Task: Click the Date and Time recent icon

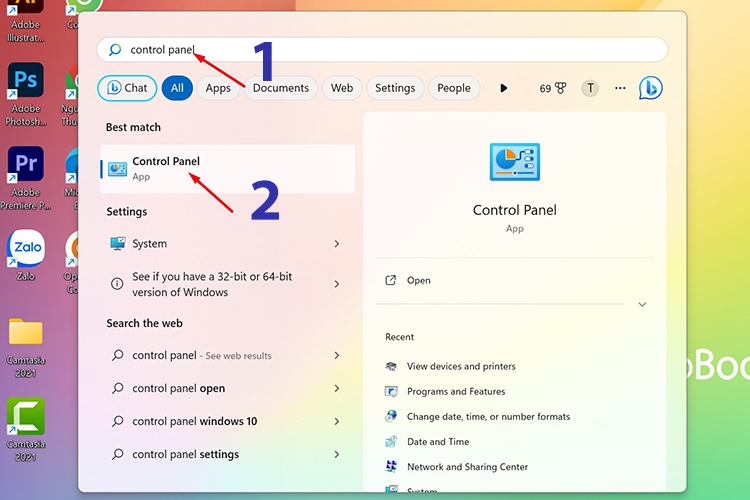Action: (x=391, y=442)
